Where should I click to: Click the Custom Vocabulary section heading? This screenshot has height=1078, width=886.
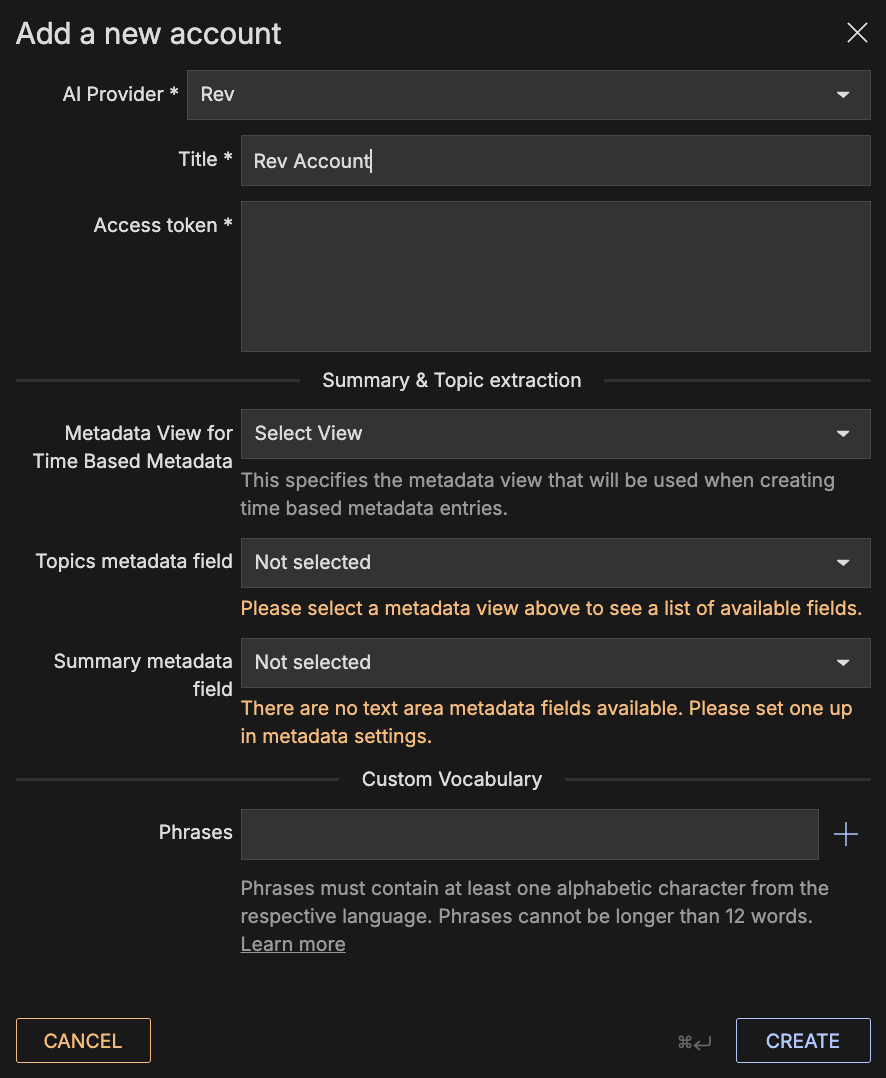click(451, 780)
